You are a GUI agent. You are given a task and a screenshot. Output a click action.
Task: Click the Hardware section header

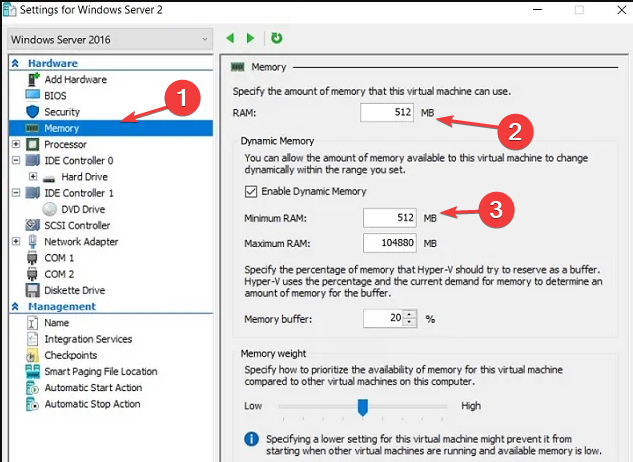click(53, 63)
